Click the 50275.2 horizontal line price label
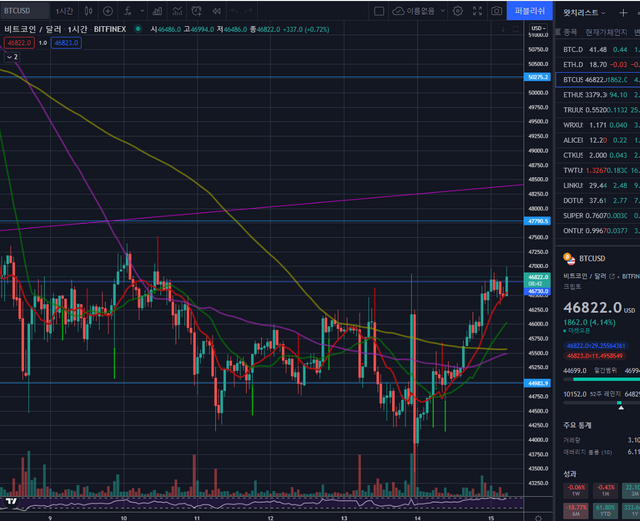 [537, 77]
